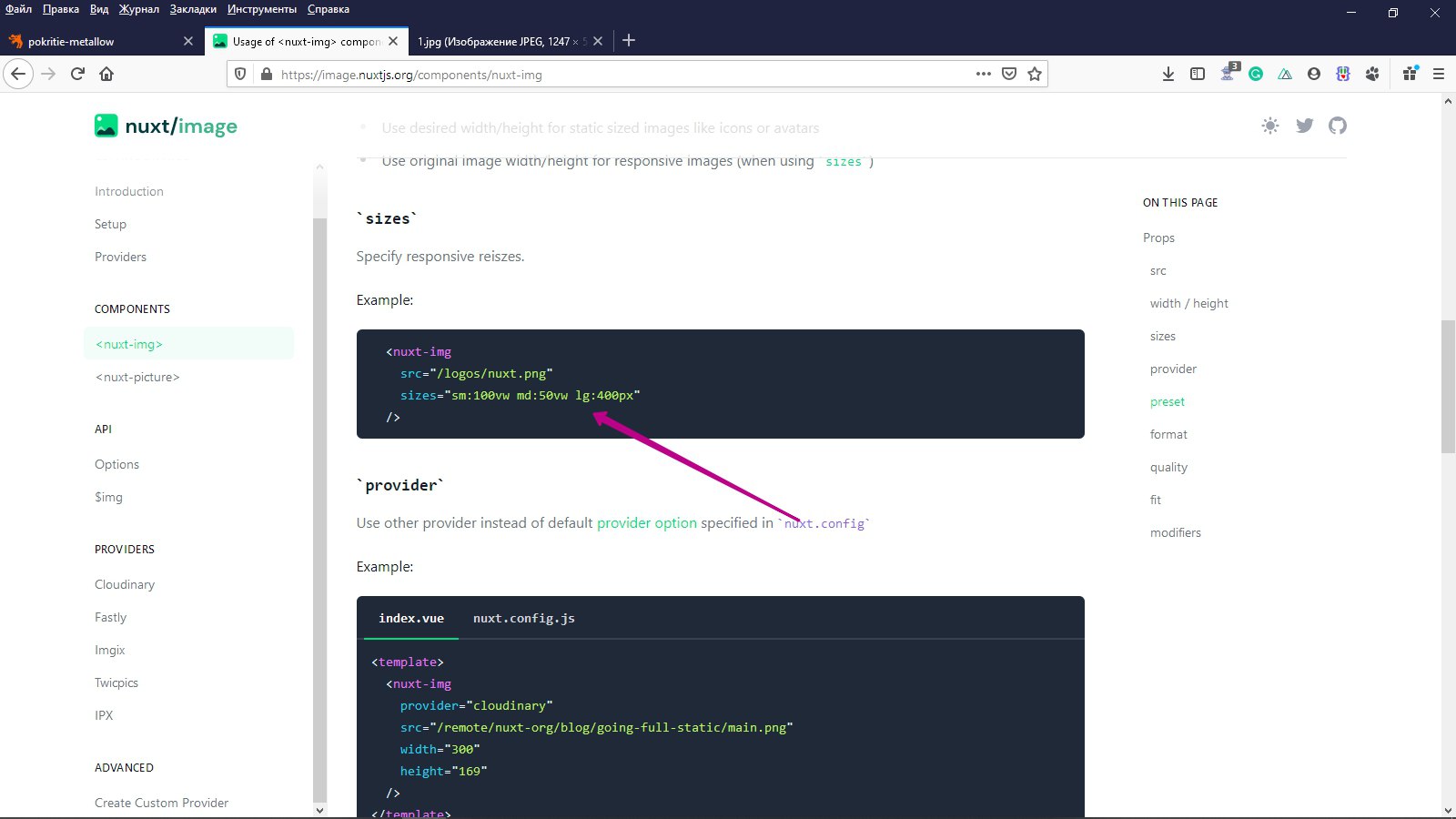This screenshot has height=819, width=1456.
Task: Close the 1.jpg image tab
Action: pyautogui.click(x=598, y=41)
